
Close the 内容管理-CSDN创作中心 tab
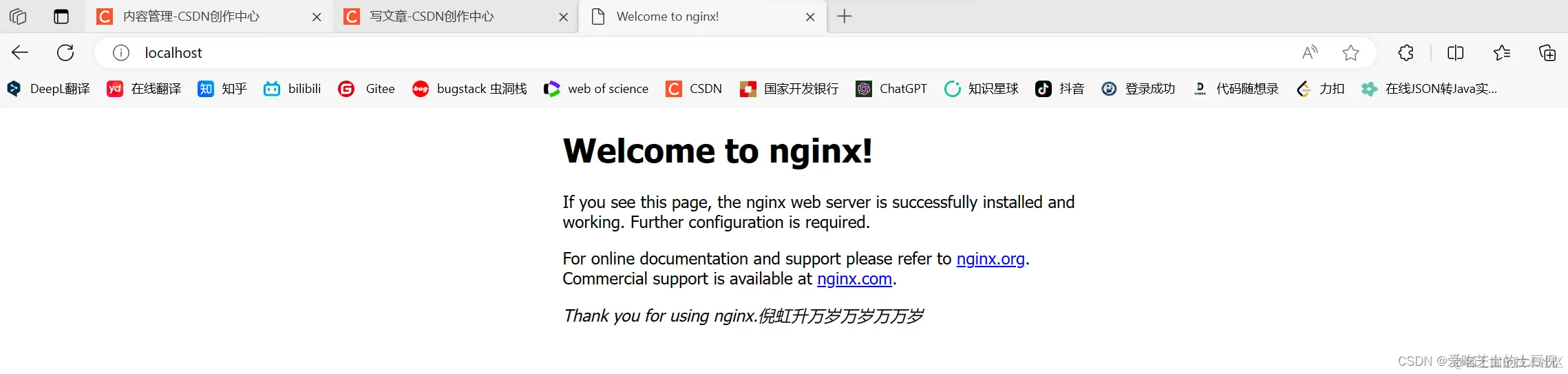tap(317, 17)
